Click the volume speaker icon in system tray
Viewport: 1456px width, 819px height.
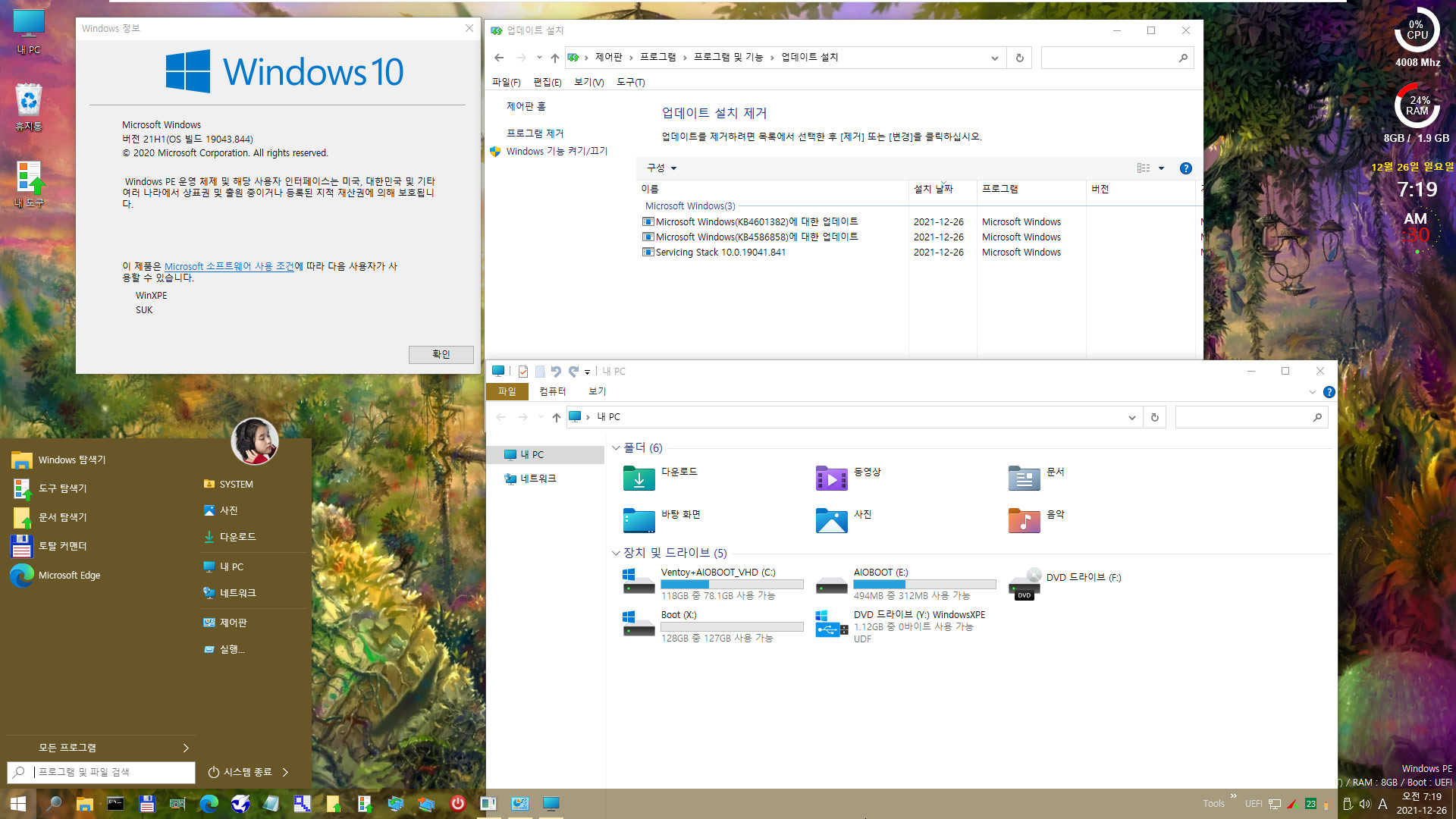coord(1365,804)
